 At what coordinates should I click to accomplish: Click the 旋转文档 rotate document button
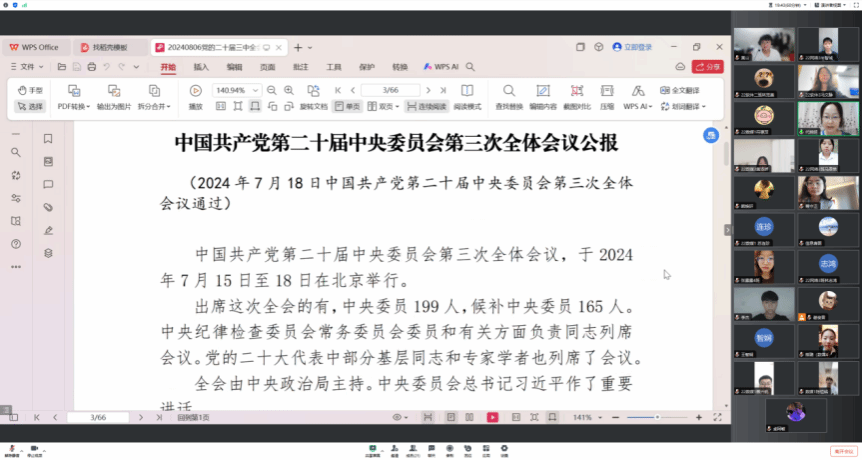click(x=313, y=106)
